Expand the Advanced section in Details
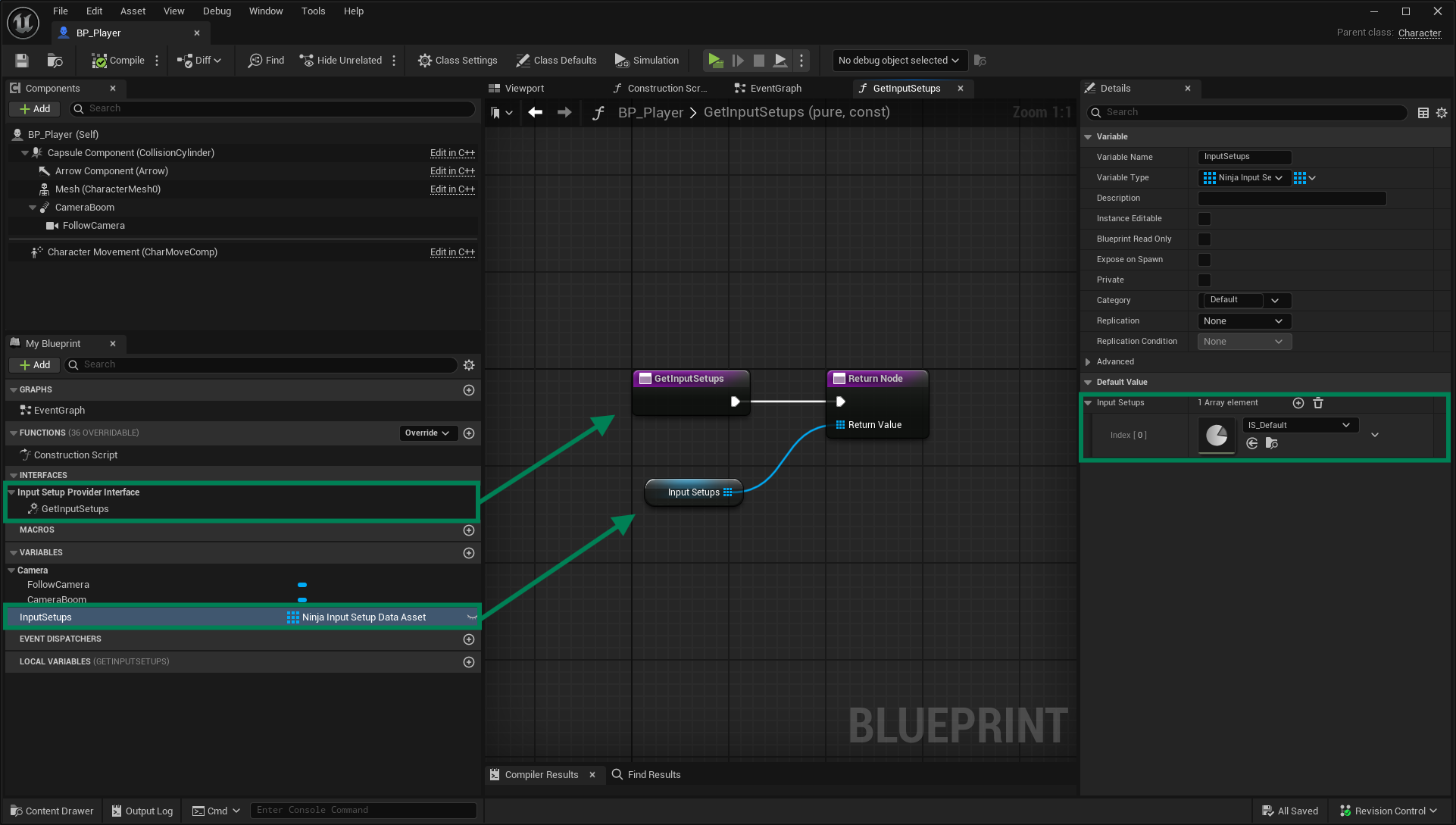Screen dimensions: 1456x825 (1089, 362)
